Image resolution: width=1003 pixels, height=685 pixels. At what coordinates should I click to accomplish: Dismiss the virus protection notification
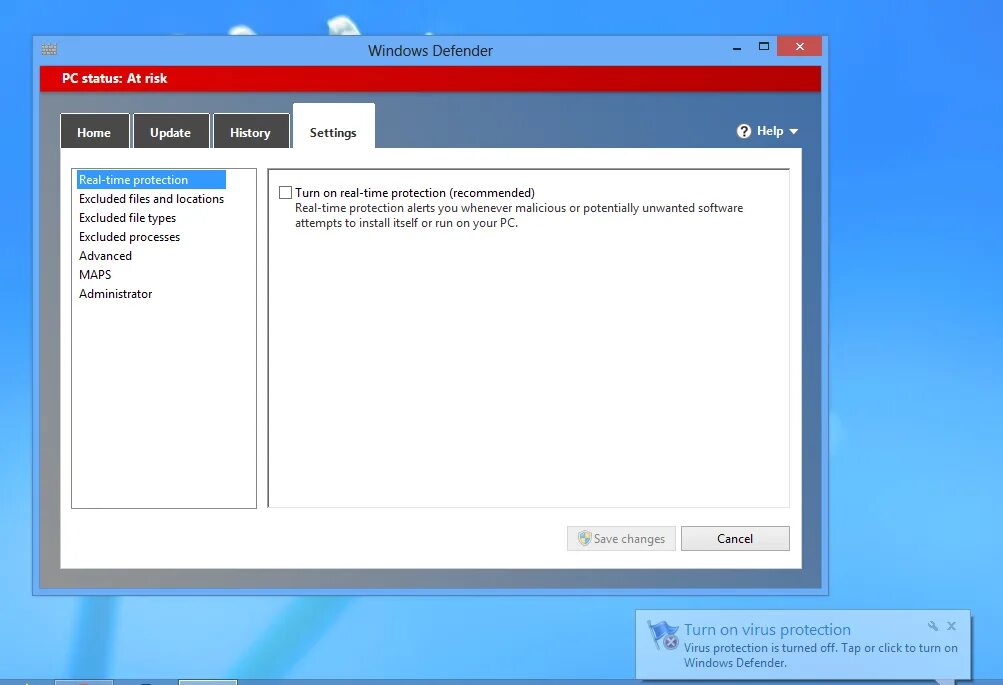(x=951, y=626)
